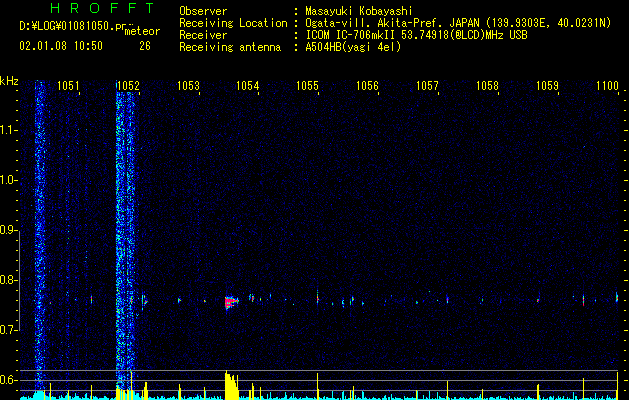Click the date stamp 02.01.08 10:50
The width and height of the screenshot is (629, 400).
pos(61,46)
